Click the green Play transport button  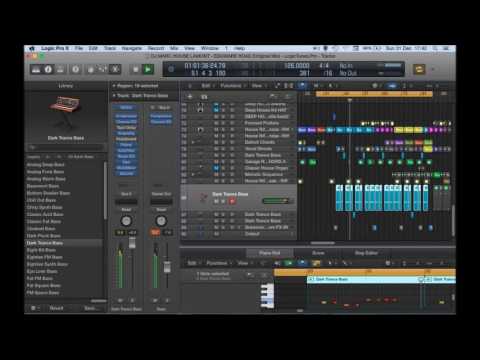click(x=148, y=69)
